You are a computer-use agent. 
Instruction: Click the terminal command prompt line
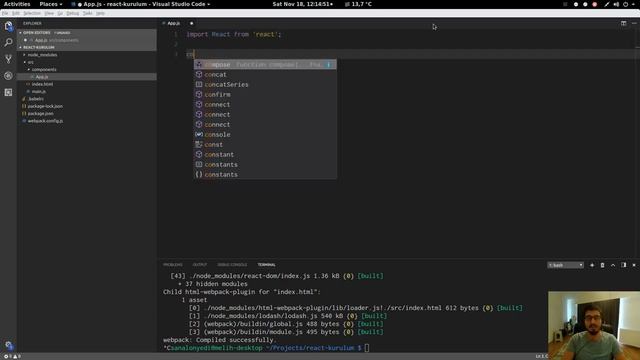click(266, 348)
